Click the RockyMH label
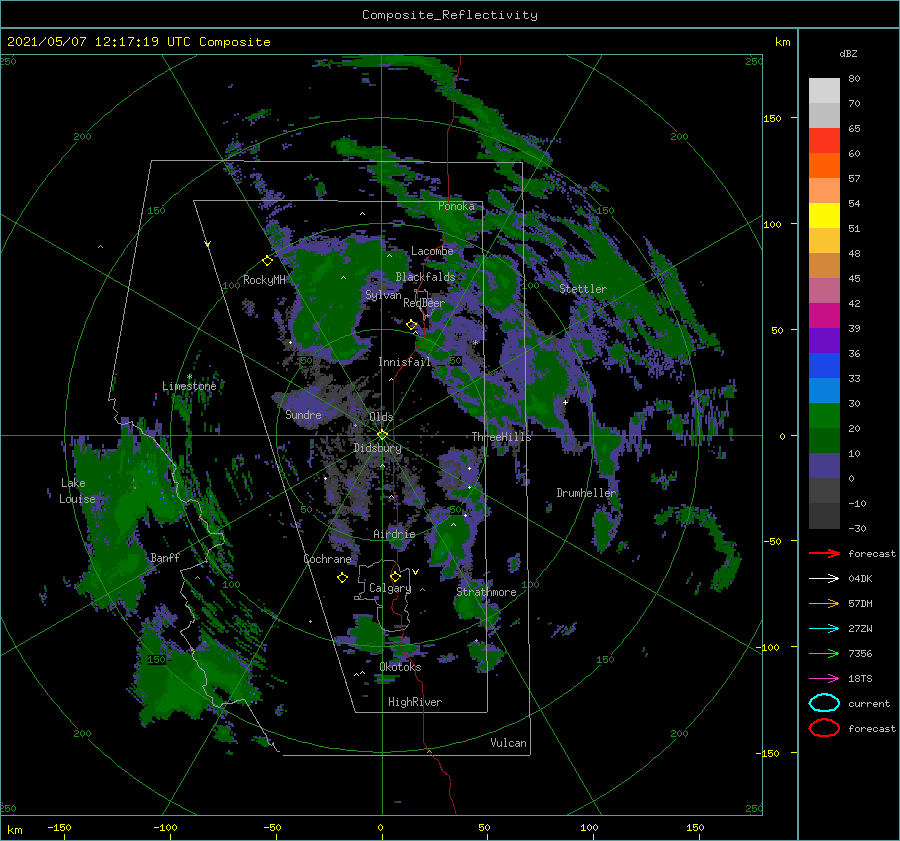900x841 pixels. 264,280
